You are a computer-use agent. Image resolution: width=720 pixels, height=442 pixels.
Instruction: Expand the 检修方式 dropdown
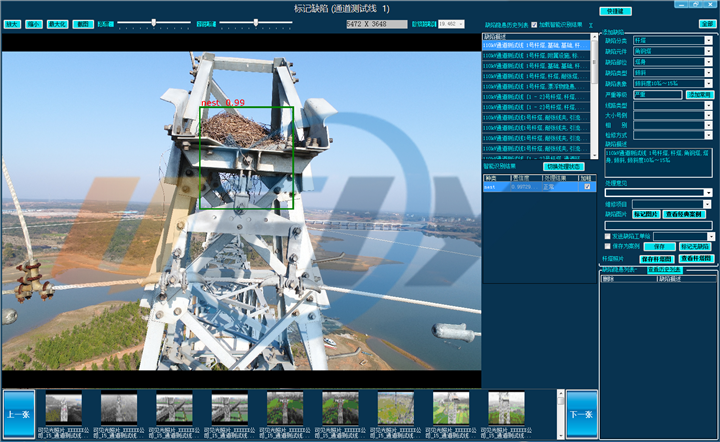tap(709, 135)
